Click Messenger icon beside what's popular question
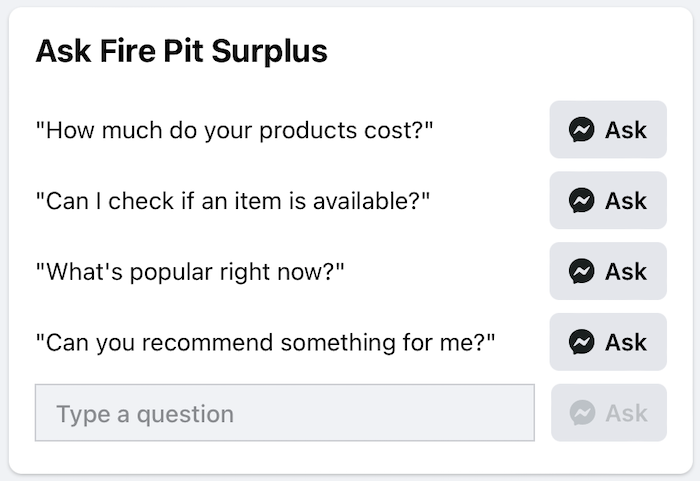Screen dimensions: 700x481 [582, 271]
